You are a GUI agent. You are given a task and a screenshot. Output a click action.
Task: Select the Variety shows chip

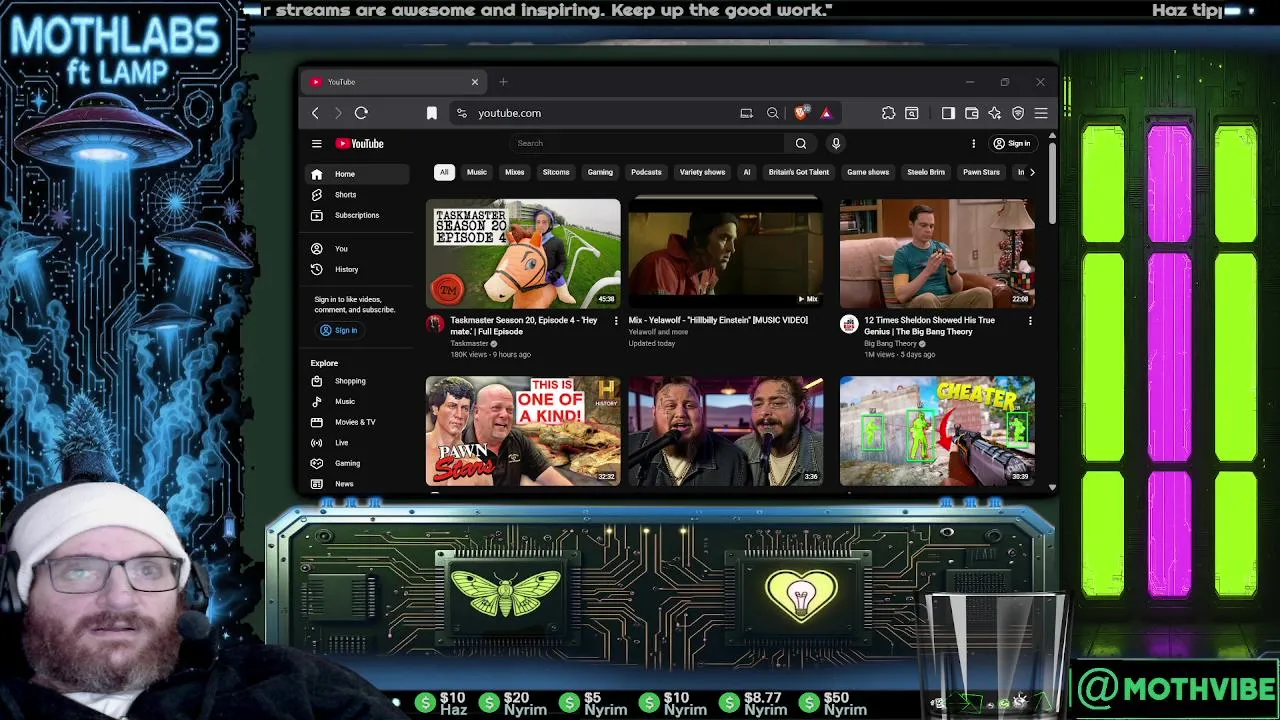click(702, 172)
